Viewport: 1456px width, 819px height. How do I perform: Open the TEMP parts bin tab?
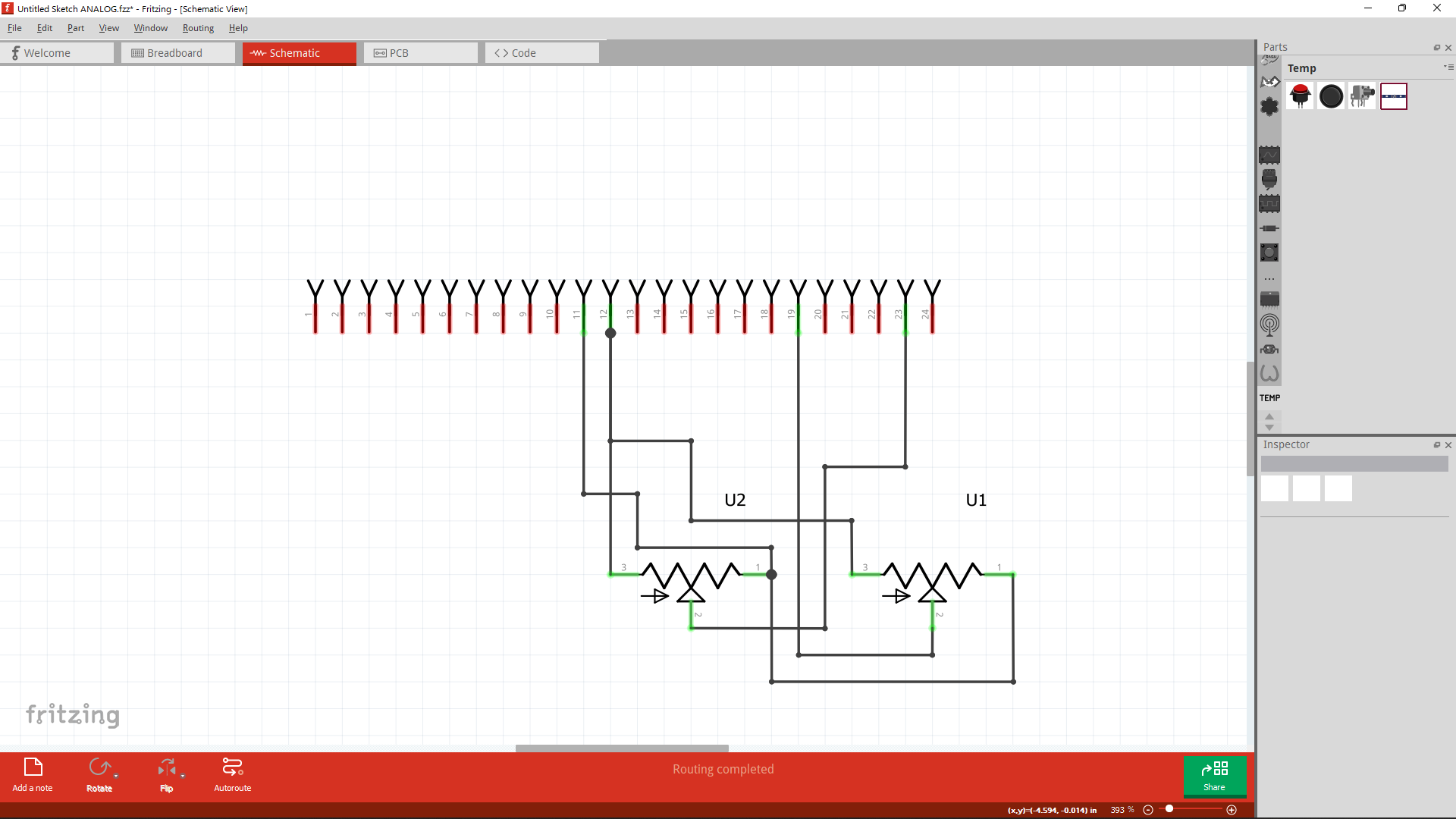1269,397
